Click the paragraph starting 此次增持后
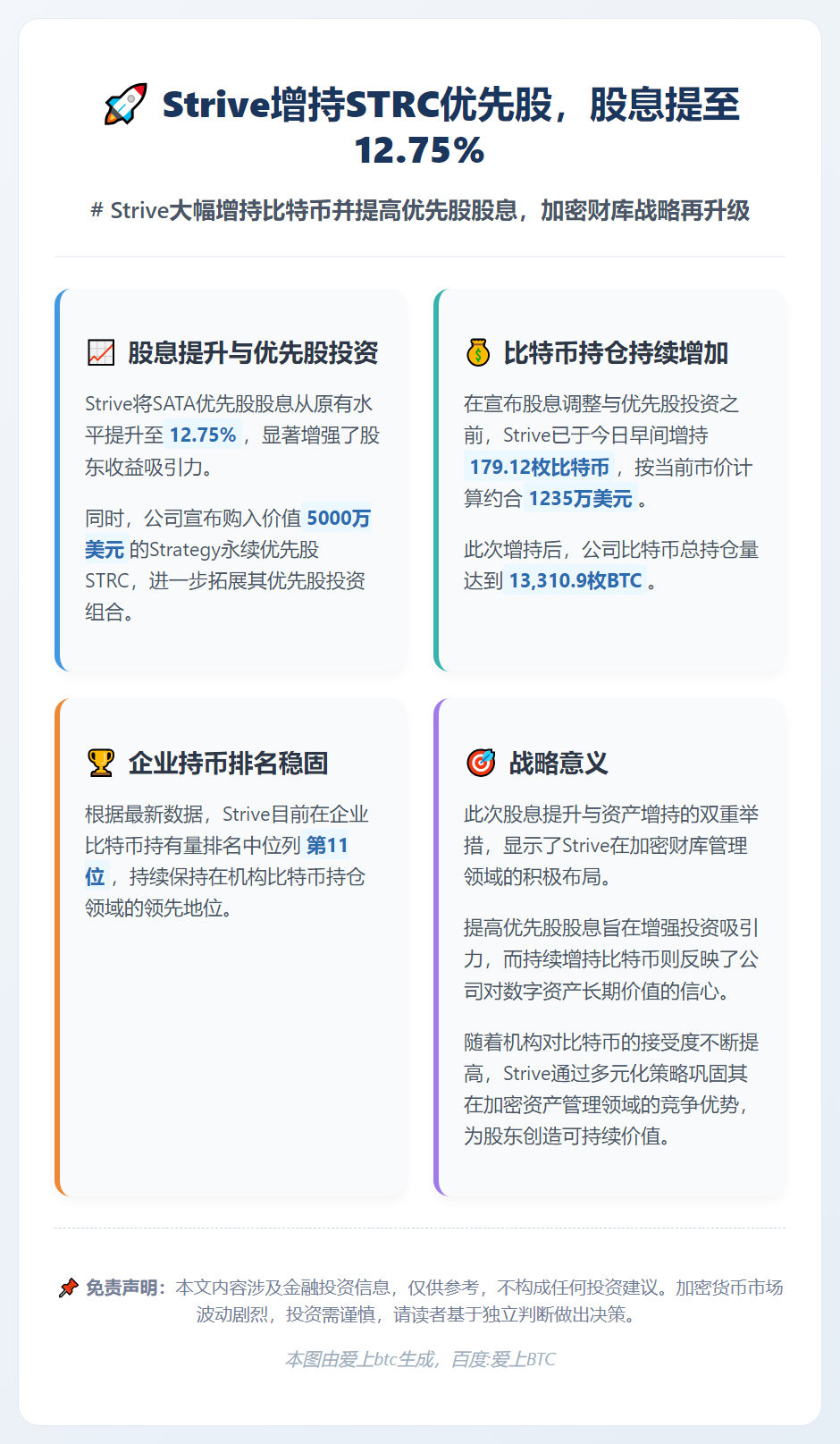The image size is (840, 1444). tap(611, 565)
